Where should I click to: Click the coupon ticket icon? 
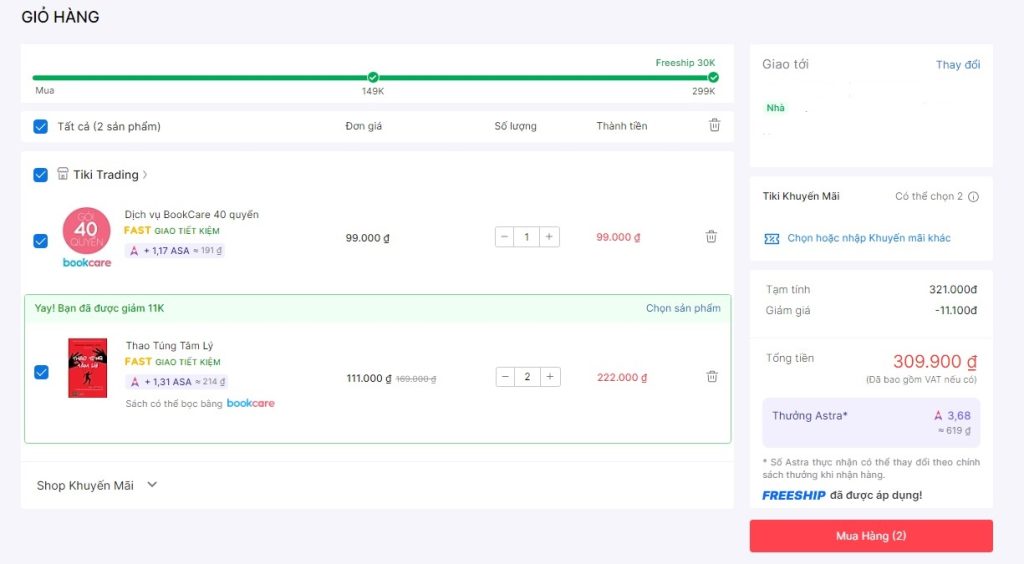click(x=771, y=238)
